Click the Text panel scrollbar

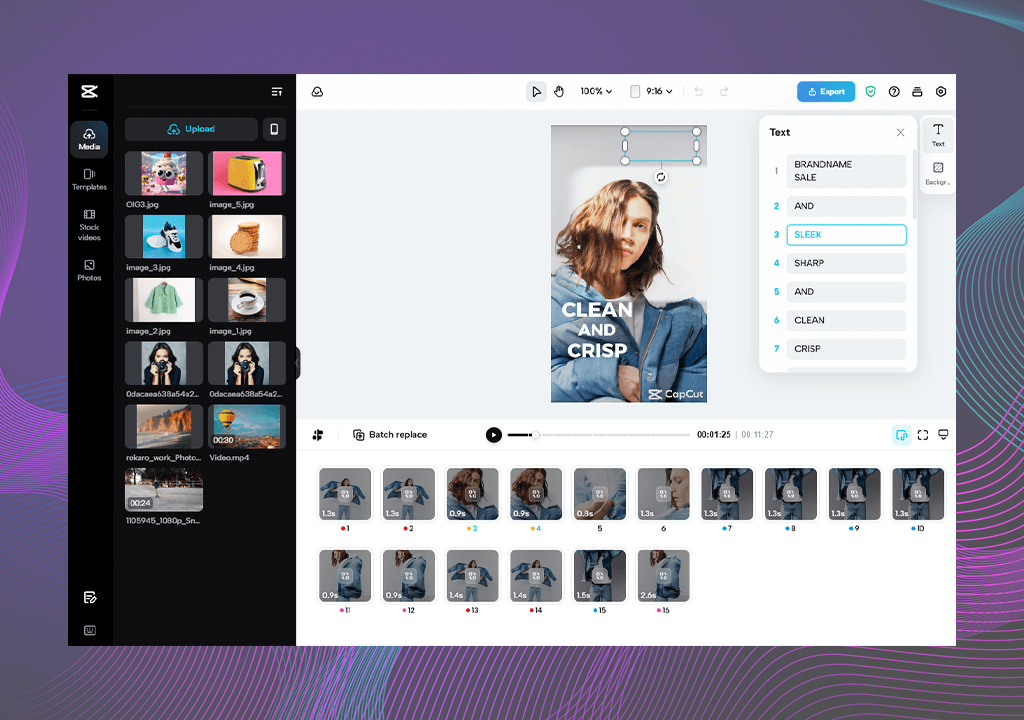tap(914, 186)
